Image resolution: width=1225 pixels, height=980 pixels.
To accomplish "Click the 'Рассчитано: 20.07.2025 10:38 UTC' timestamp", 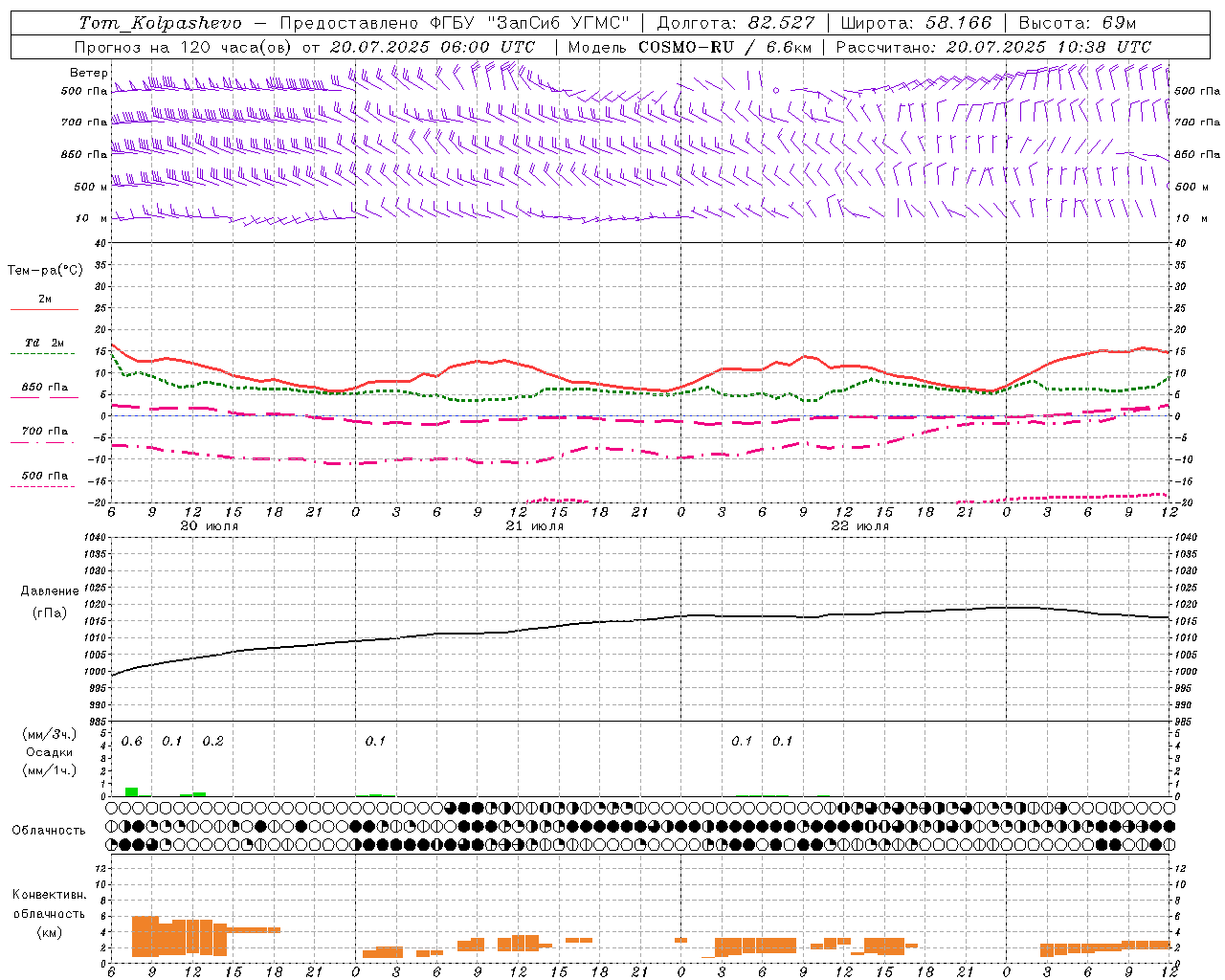I will coord(993,47).
